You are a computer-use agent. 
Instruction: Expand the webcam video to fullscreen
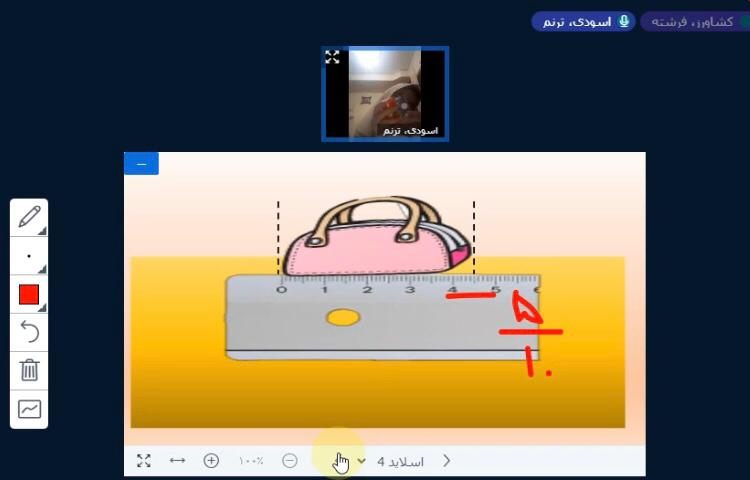[x=332, y=58]
